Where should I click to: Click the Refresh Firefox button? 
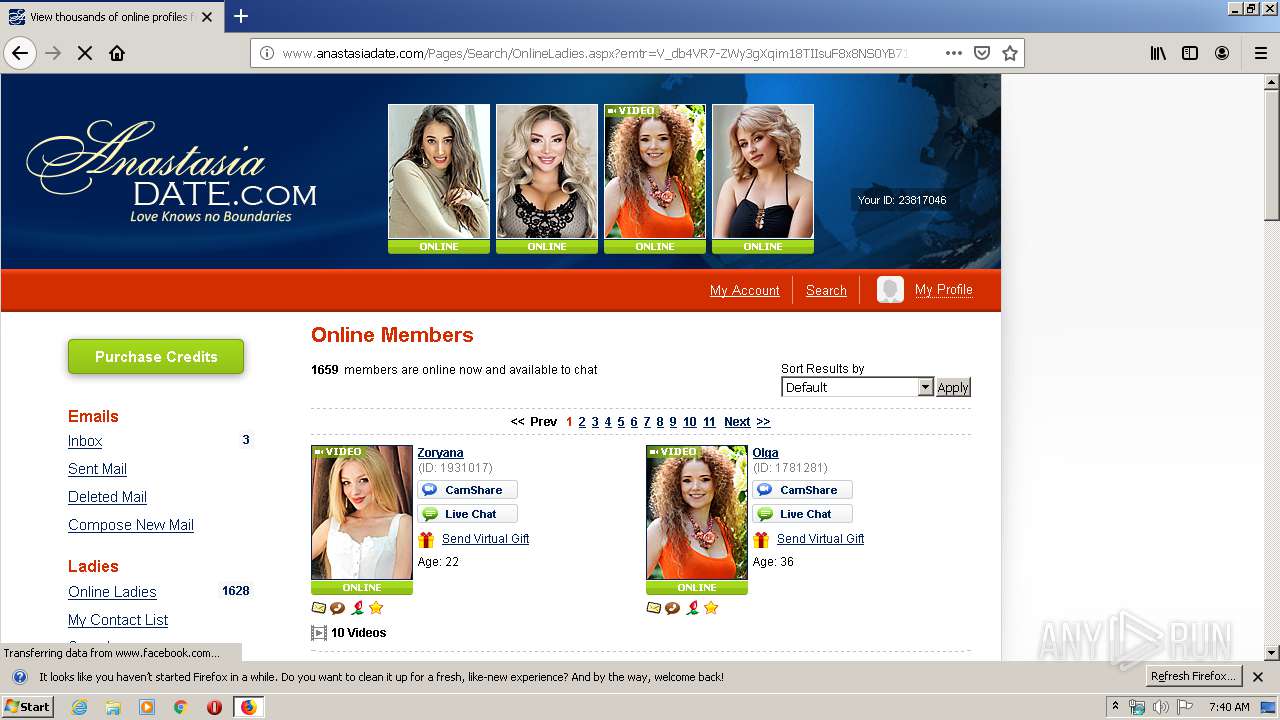click(x=1194, y=677)
